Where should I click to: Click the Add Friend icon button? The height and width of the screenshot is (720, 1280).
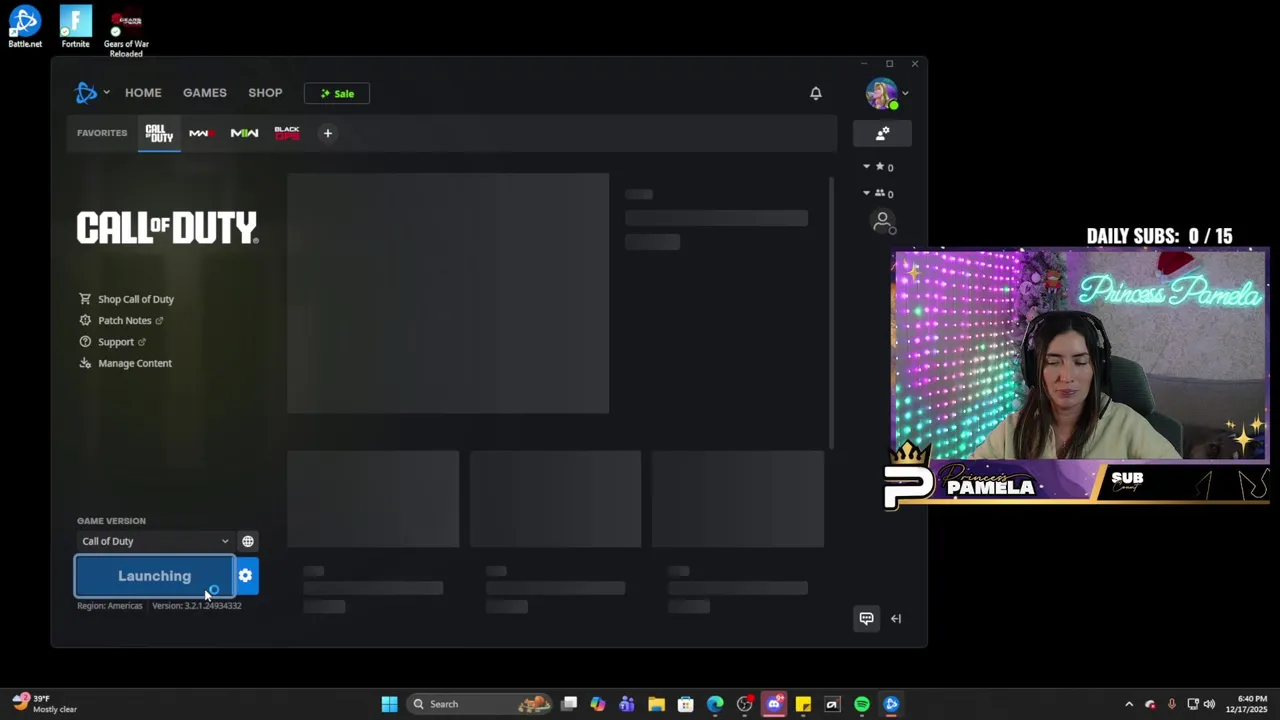[x=882, y=133]
